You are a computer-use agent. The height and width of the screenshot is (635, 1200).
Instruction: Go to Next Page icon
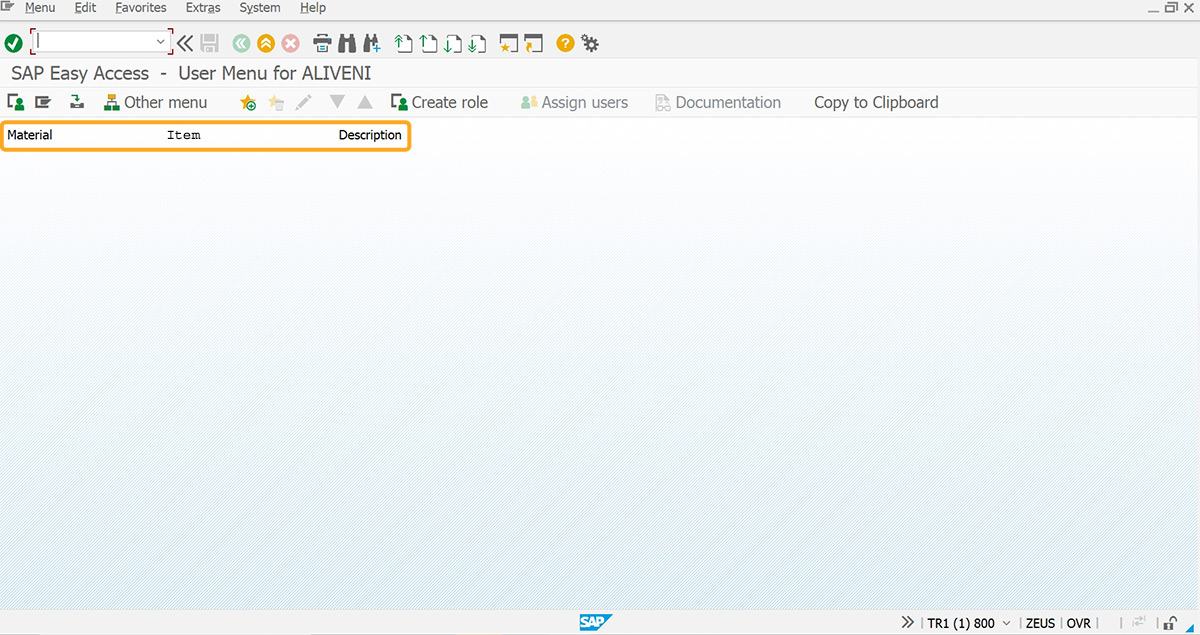[x=453, y=43]
